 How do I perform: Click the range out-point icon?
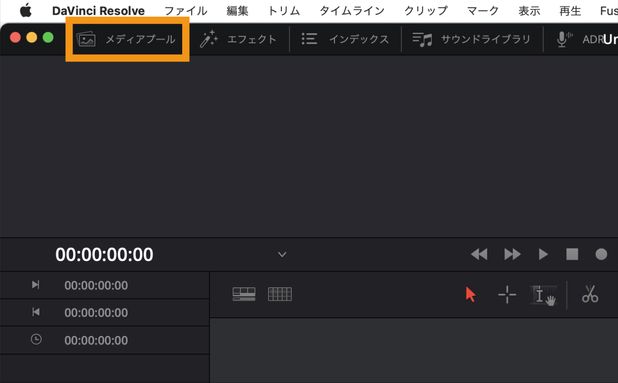pyautogui.click(x=35, y=312)
